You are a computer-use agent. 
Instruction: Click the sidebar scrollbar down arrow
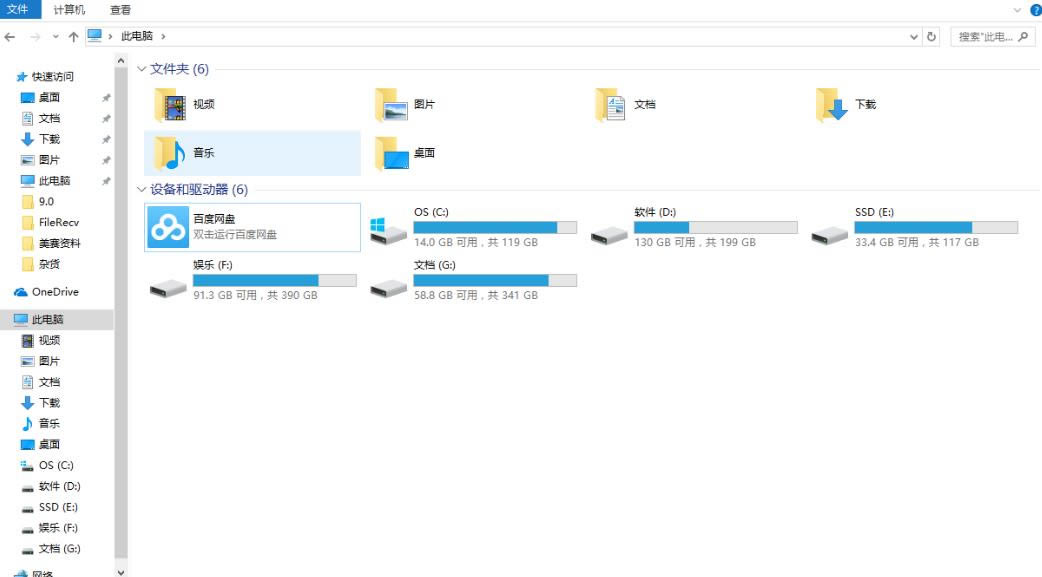pos(120,571)
